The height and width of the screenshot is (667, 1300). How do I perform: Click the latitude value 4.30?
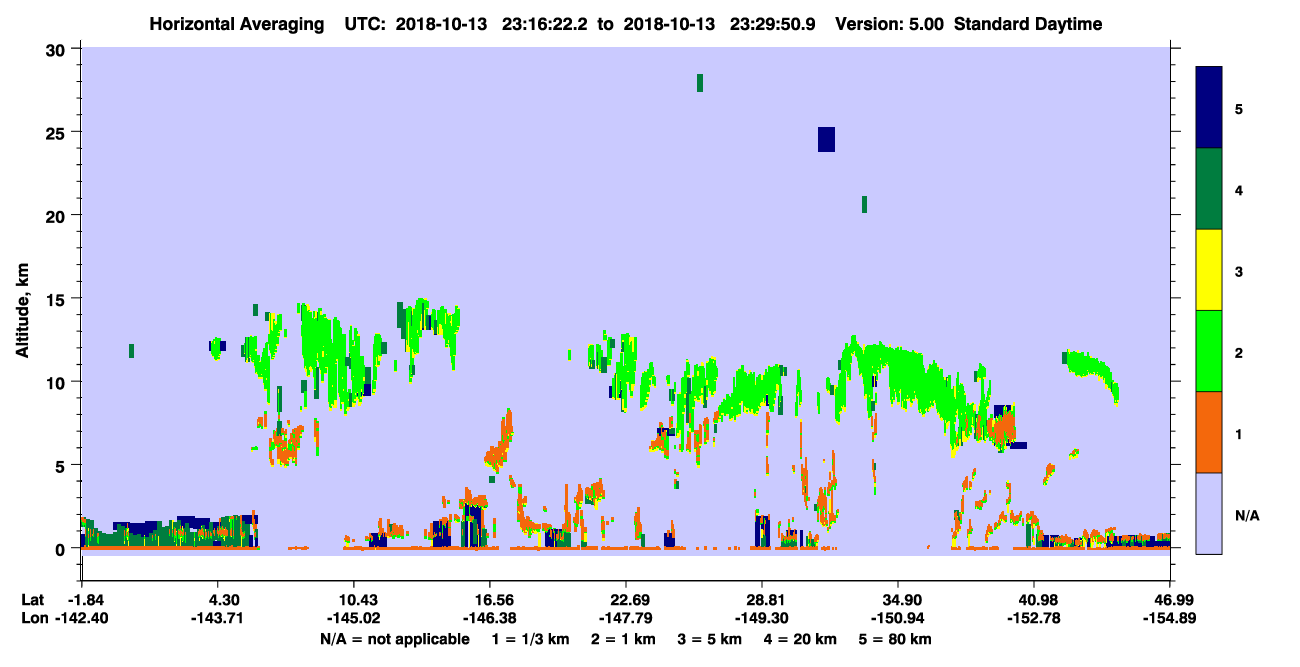click(217, 599)
